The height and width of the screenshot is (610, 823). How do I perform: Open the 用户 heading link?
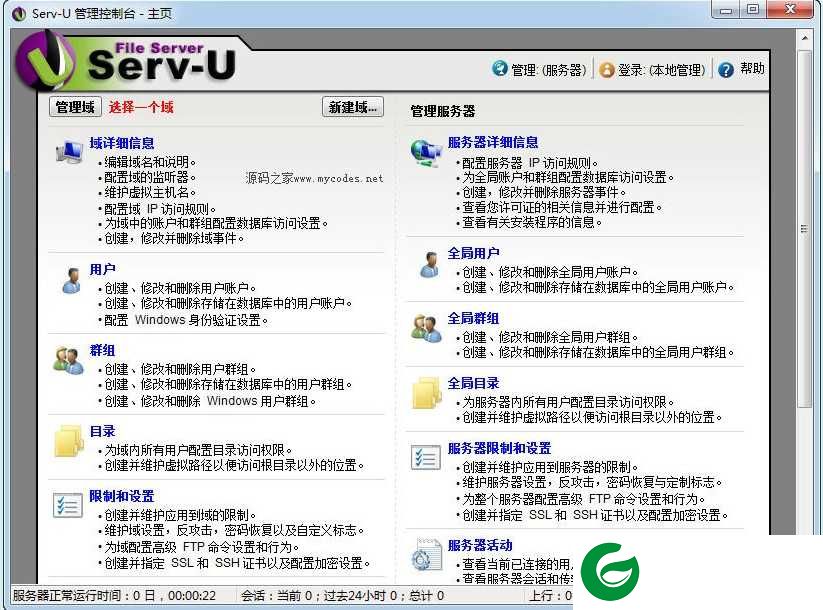point(102,269)
